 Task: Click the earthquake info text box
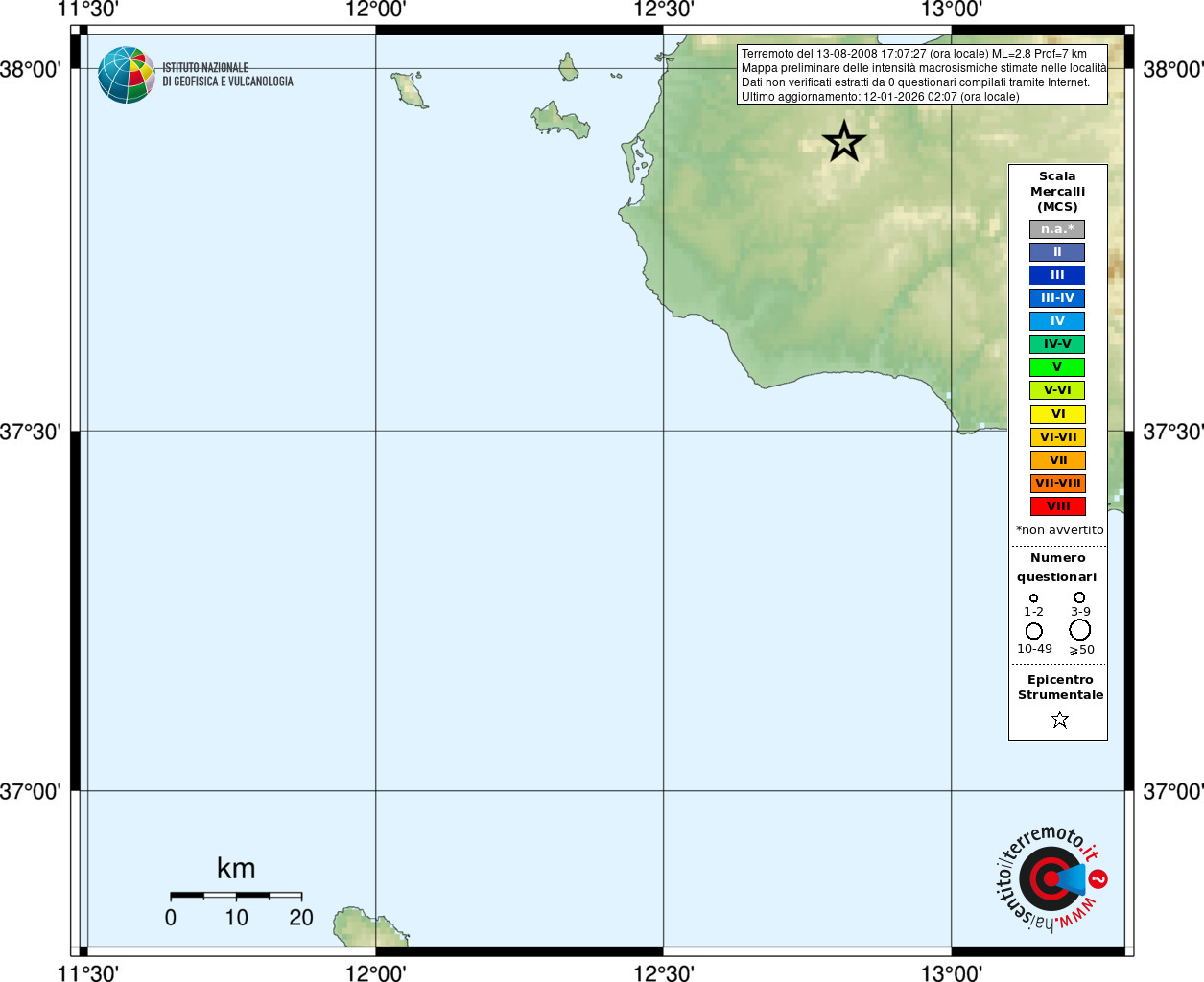[922, 75]
